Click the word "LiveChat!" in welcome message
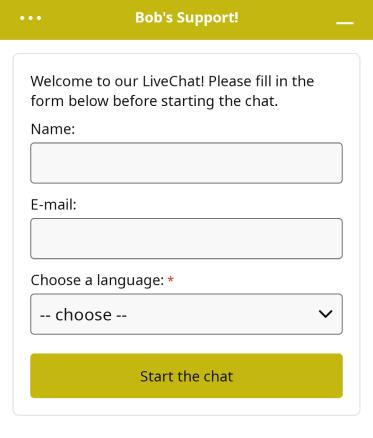Viewport: 373px width, 438px height. 173,81
